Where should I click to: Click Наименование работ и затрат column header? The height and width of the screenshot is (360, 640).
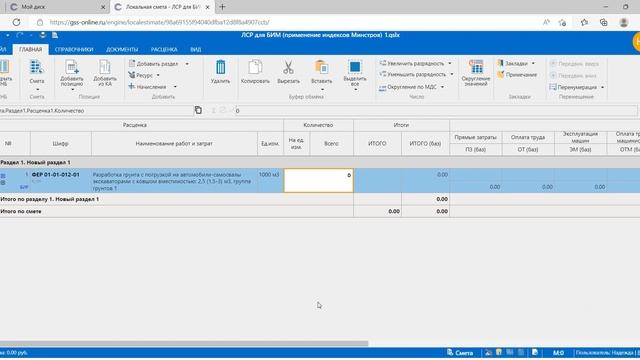tap(174, 144)
